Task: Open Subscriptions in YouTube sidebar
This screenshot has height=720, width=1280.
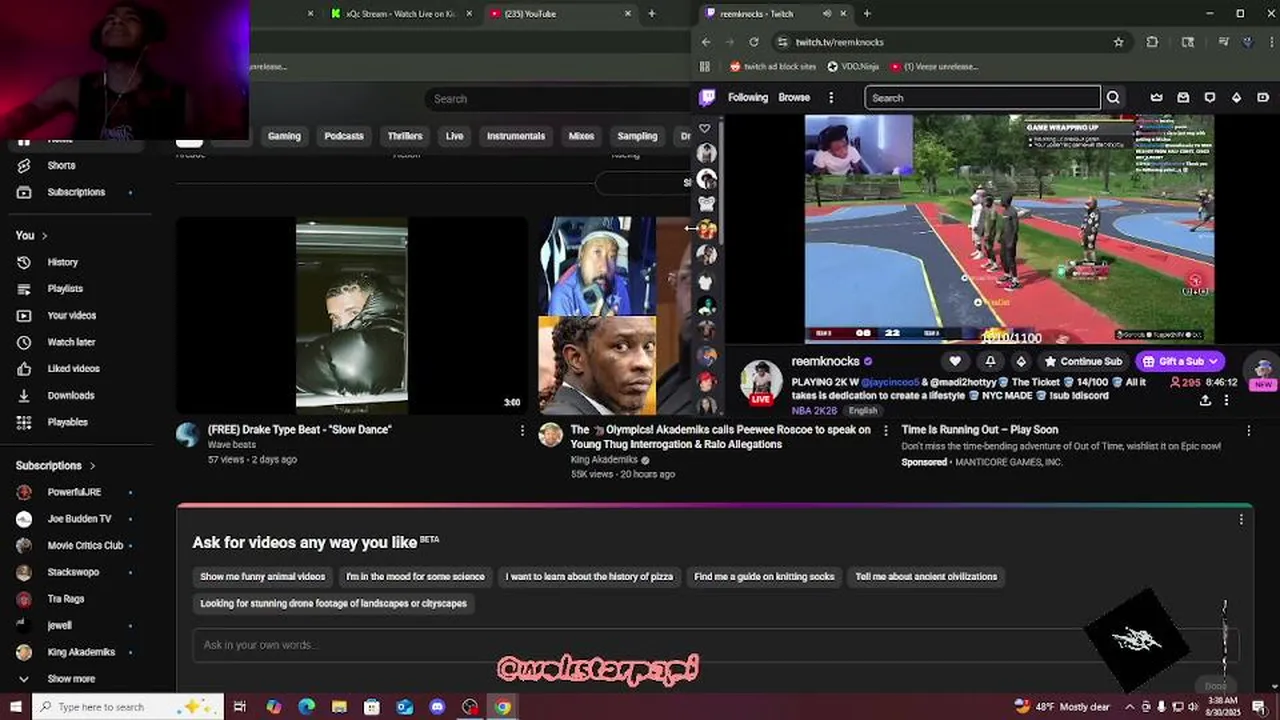Action: [x=75, y=192]
